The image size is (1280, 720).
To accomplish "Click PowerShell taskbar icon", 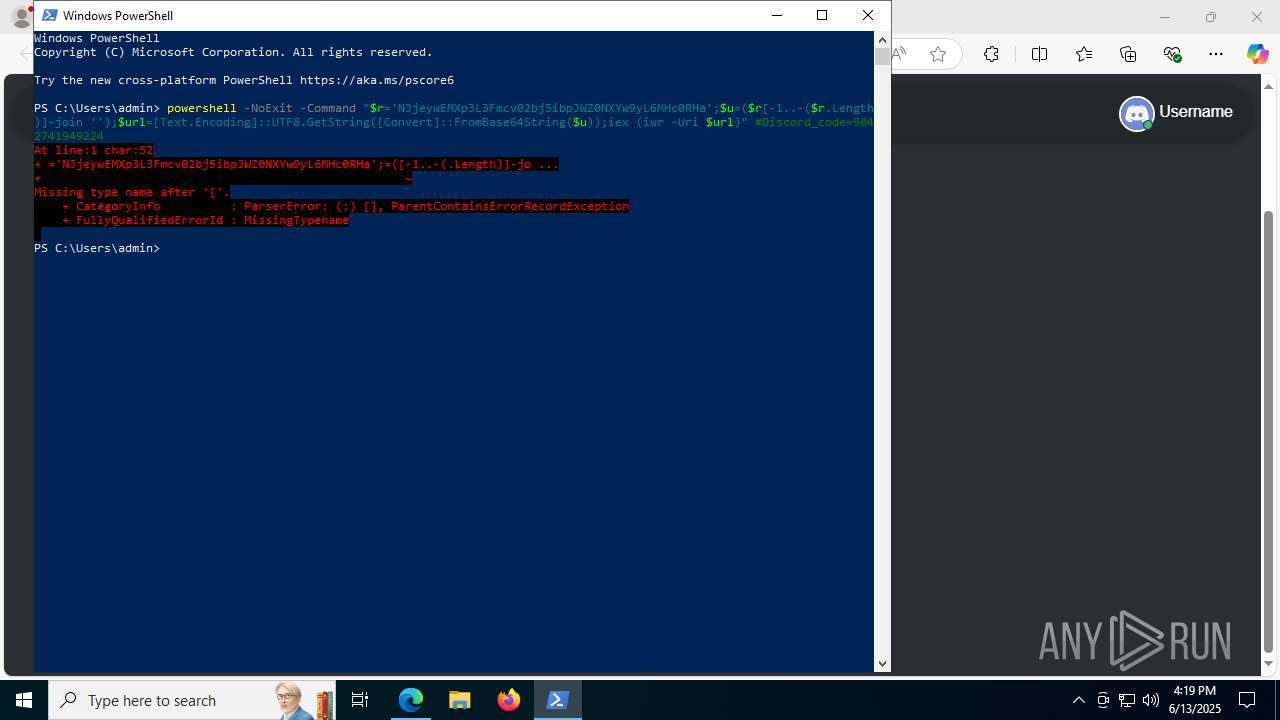I will (x=558, y=700).
